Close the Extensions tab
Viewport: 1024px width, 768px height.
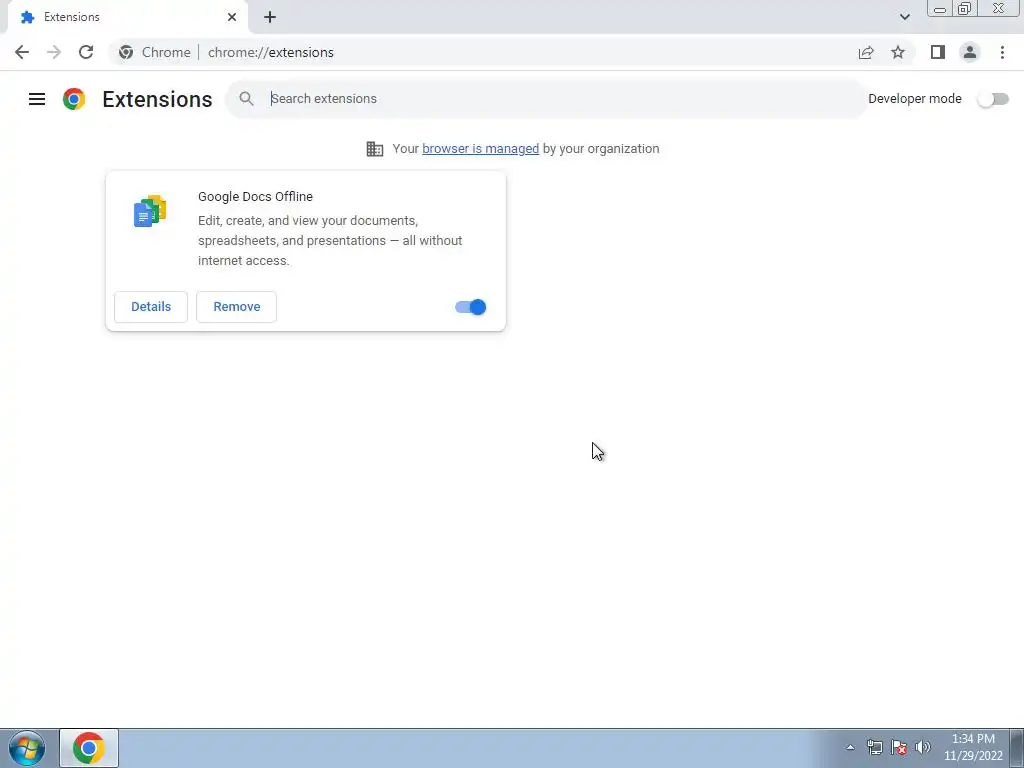[x=232, y=17]
